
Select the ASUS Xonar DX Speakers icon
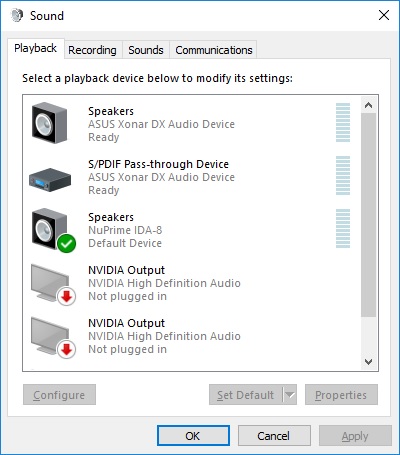click(49, 123)
